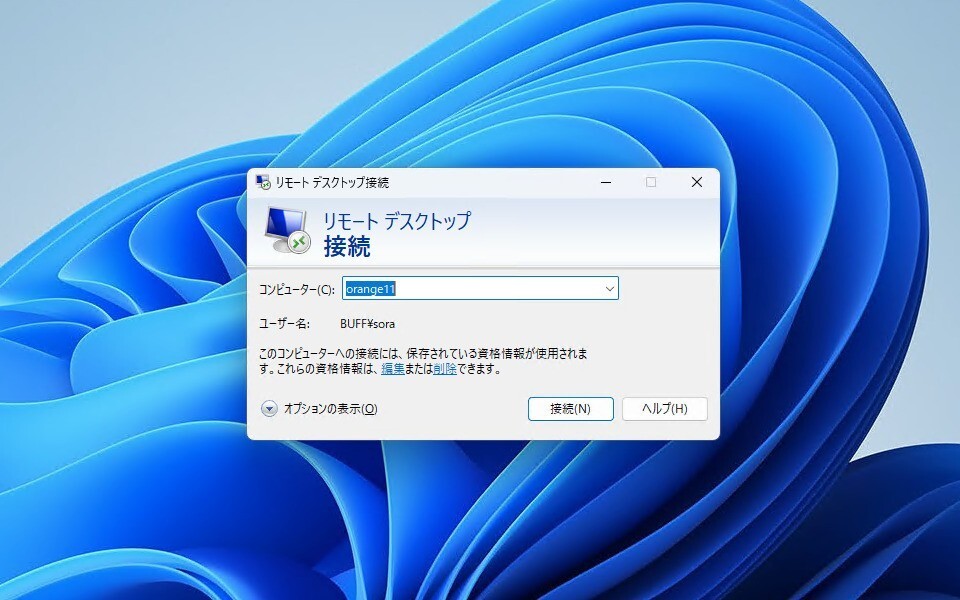Click the リモート デスクトップ接続 window title
Screen dimensions: 960x600
(332, 182)
